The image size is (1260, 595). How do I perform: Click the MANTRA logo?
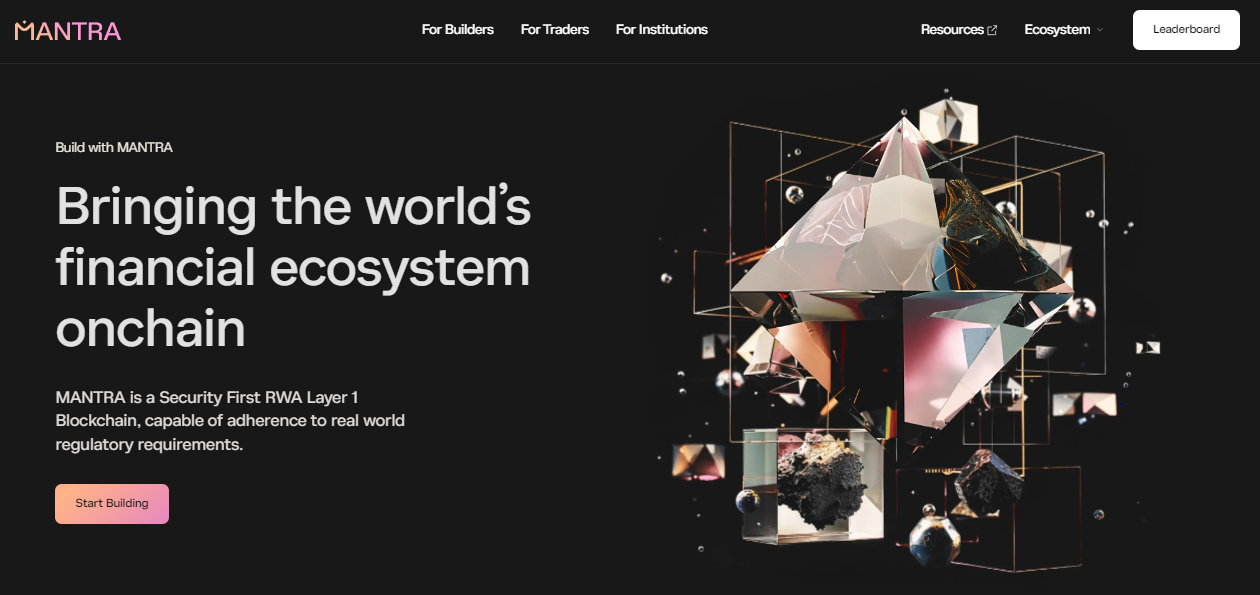tap(68, 30)
